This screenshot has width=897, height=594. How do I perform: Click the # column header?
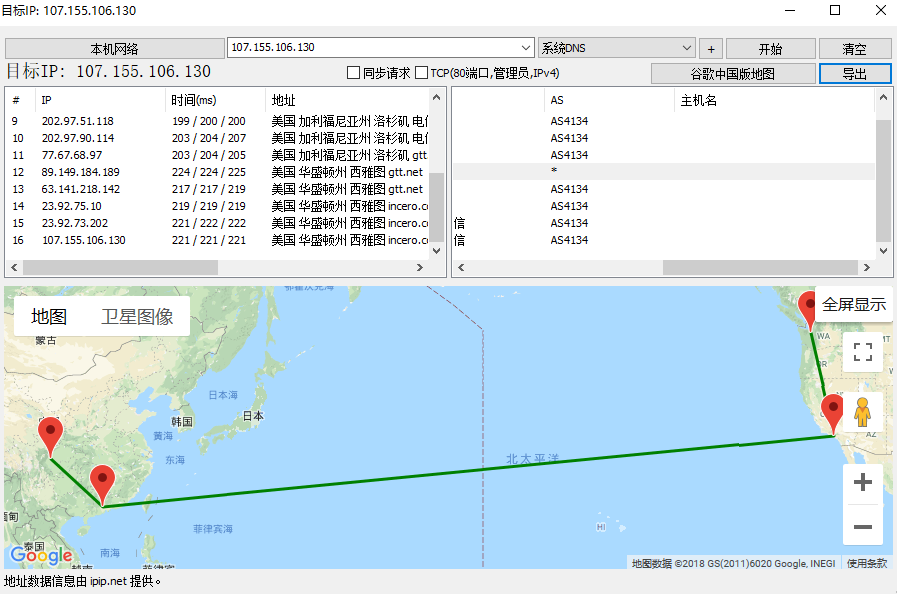click(x=16, y=100)
